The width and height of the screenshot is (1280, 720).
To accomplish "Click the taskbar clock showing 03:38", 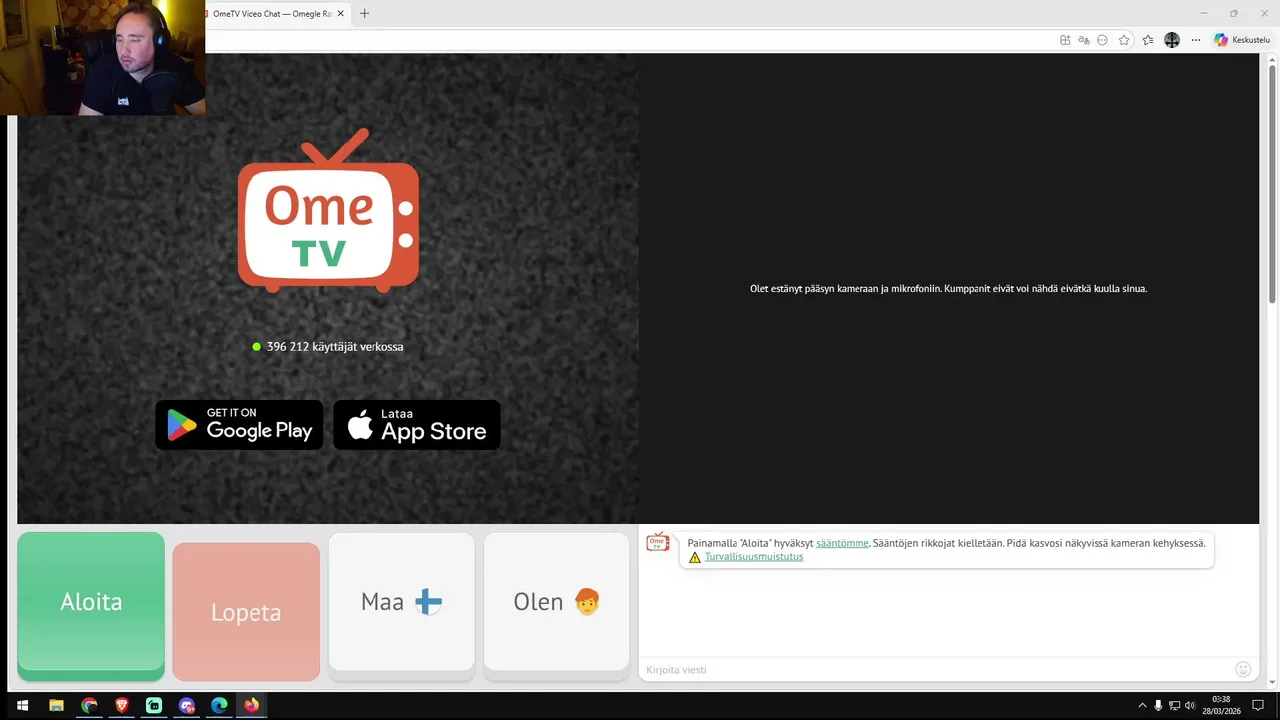I will [x=1221, y=705].
